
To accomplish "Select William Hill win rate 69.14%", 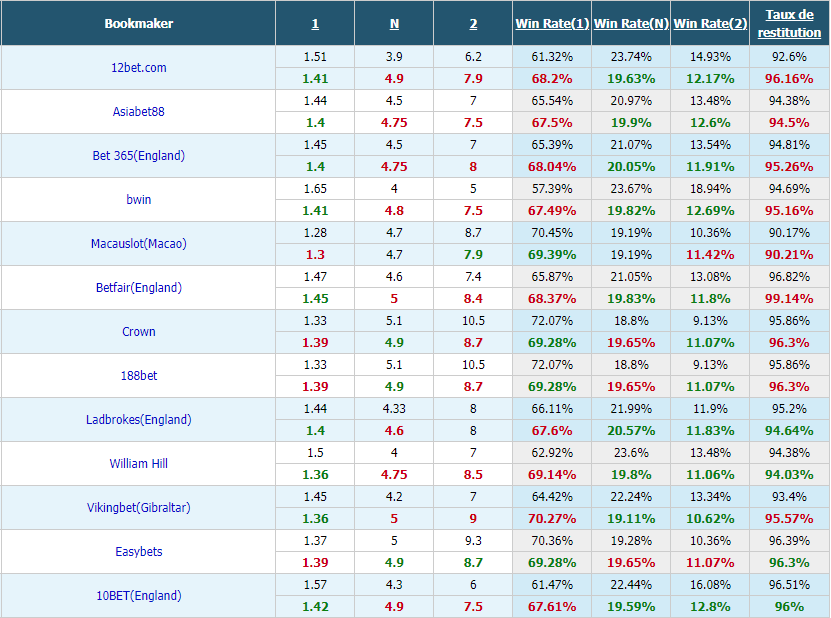I will [552, 475].
